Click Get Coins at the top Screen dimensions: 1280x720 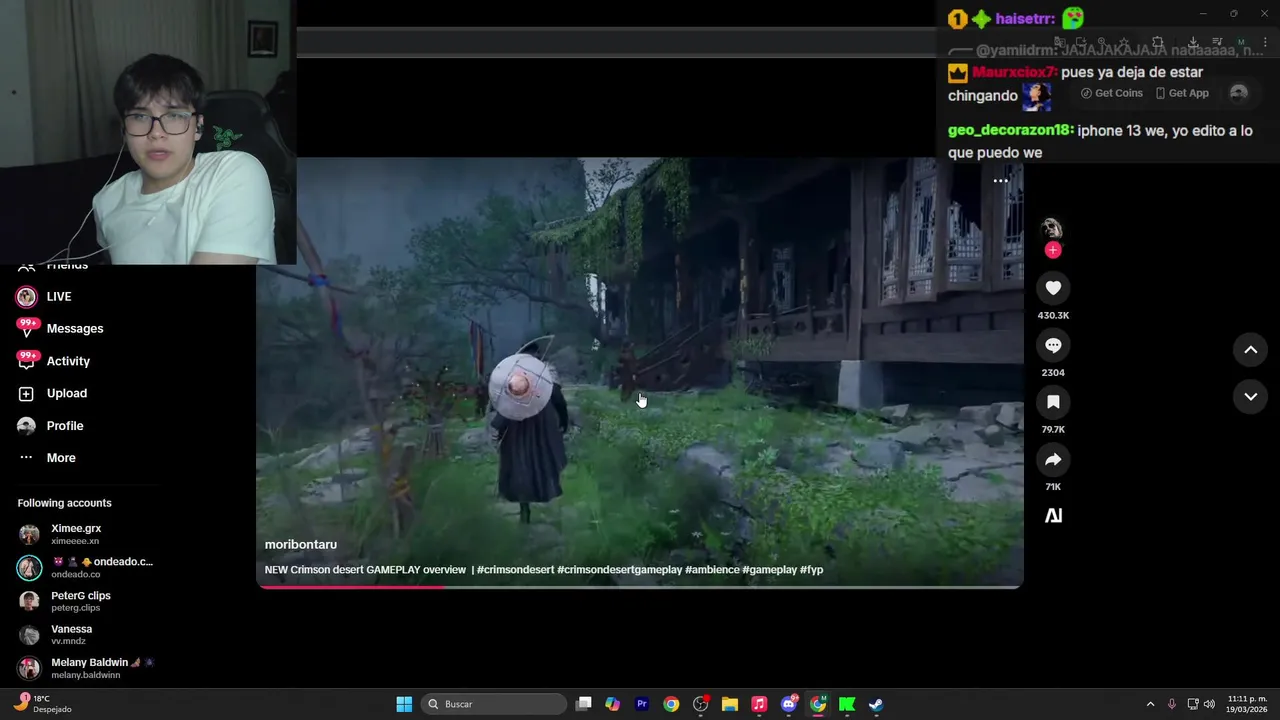click(x=1111, y=93)
